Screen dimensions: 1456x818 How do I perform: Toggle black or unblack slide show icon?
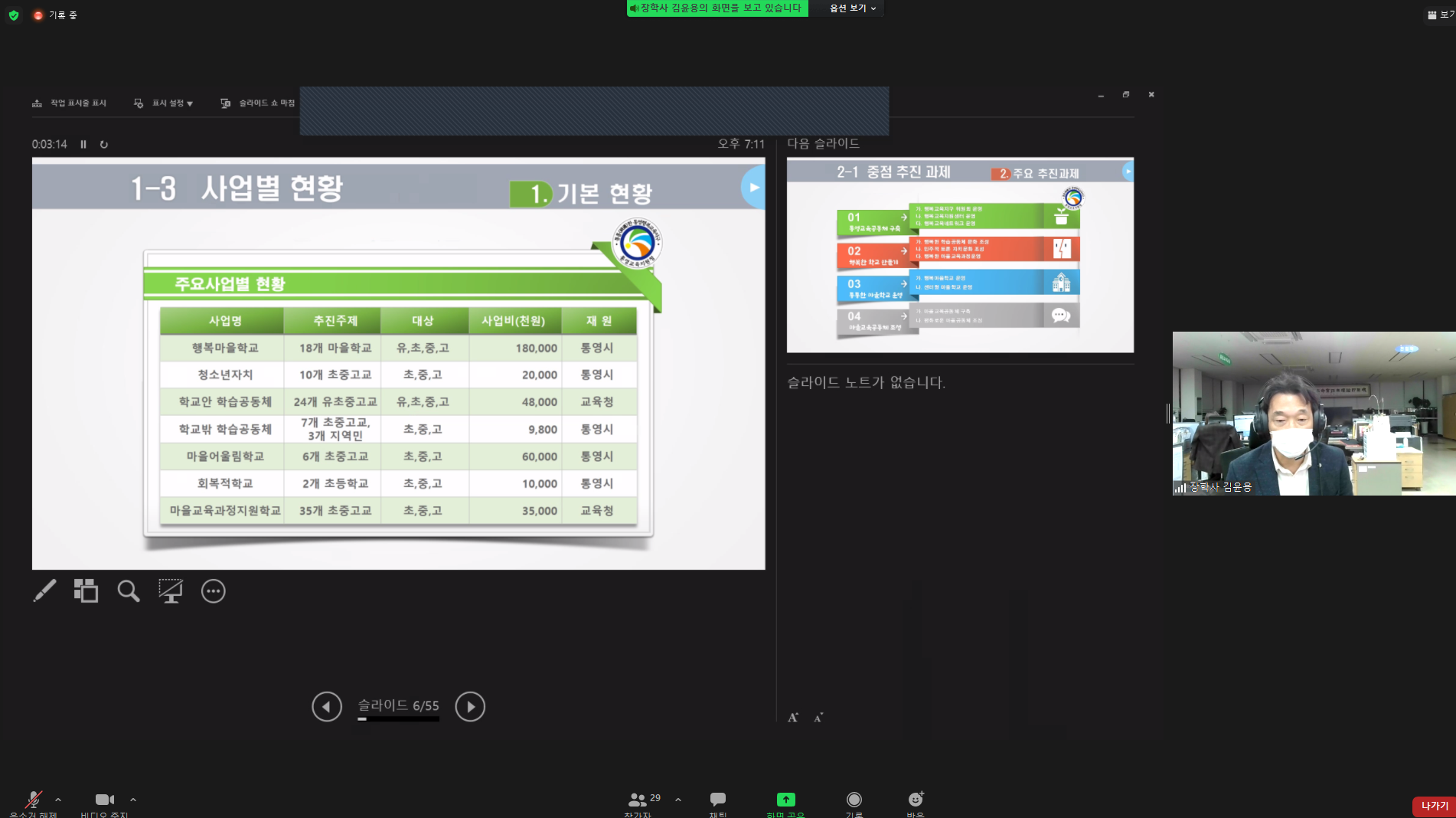(170, 591)
